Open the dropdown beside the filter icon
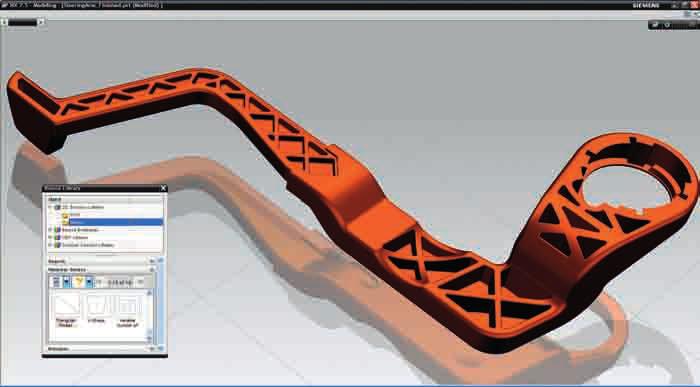The image size is (700, 387). pos(89,282)
